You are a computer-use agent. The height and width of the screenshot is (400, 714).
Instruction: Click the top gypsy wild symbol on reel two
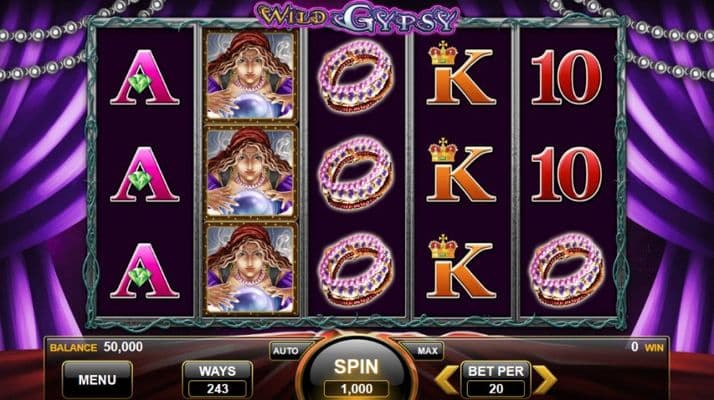pyautogui.click(x=250, y=76)
